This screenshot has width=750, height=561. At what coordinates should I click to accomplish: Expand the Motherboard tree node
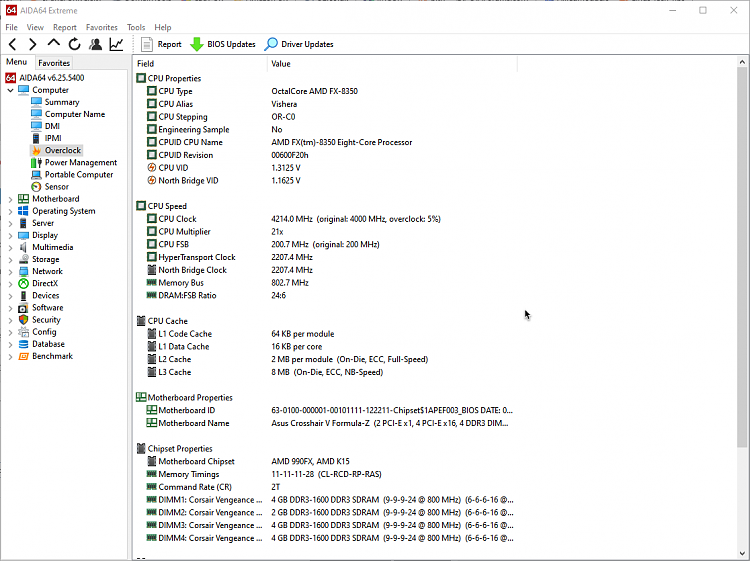[x=10, y=199]
